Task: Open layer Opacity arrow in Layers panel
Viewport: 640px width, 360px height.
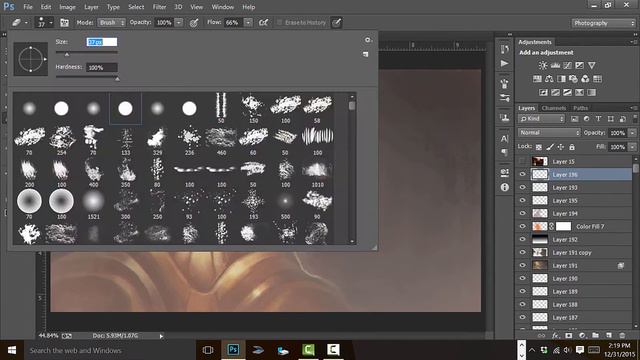Action: (632, 133)
